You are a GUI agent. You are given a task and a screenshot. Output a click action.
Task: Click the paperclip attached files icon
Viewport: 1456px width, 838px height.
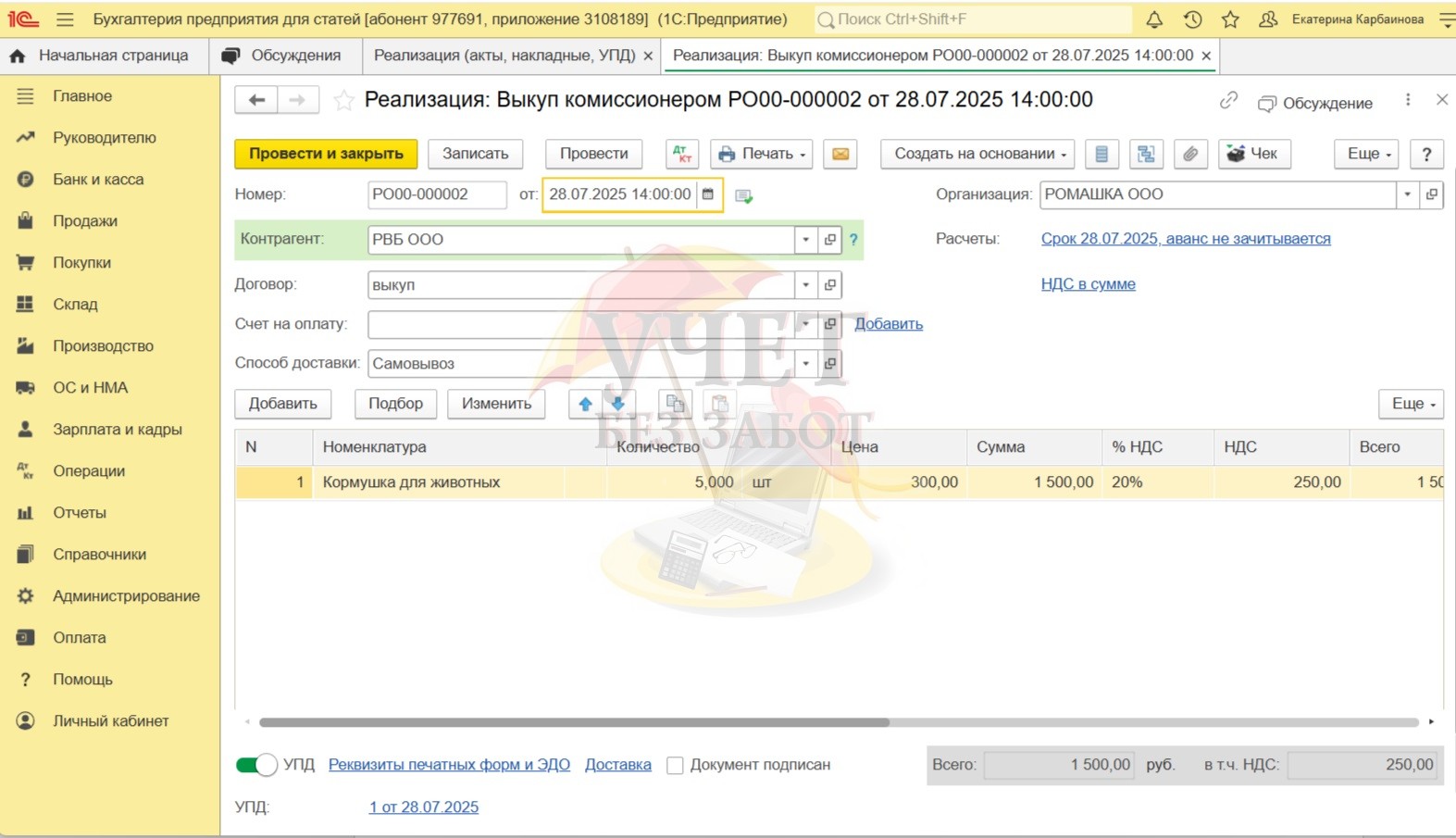click(x=1190, y=154)
